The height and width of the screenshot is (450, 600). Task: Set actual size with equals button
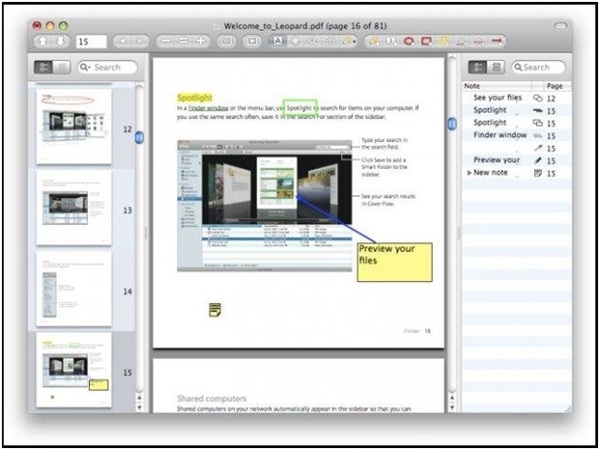(x=183, y=41)
